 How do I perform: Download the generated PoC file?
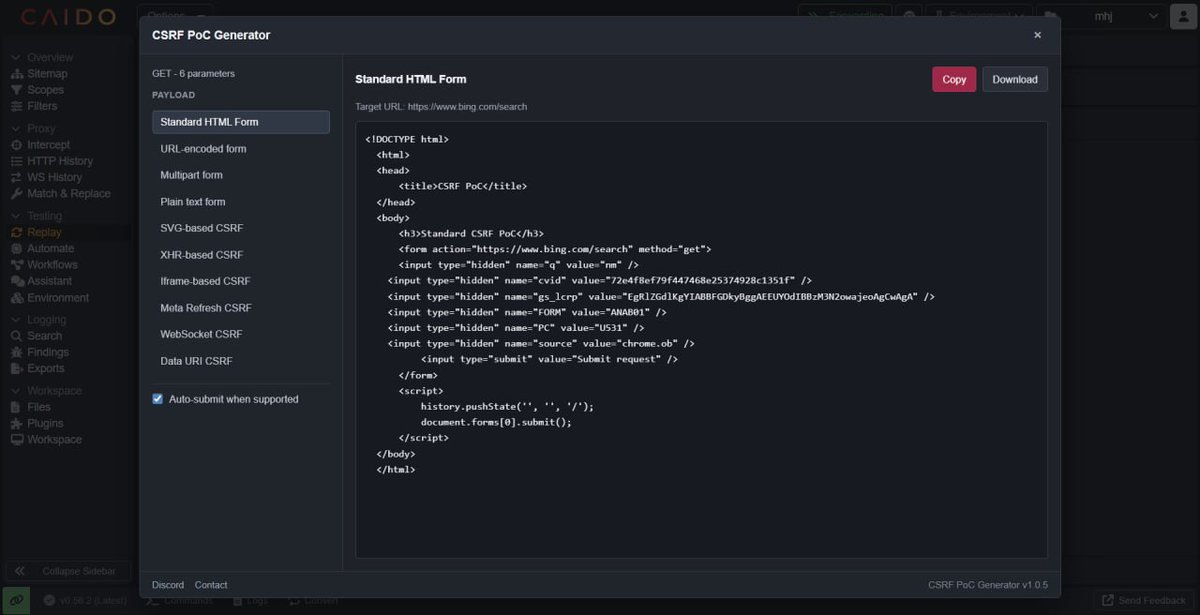click(1015, 79)
